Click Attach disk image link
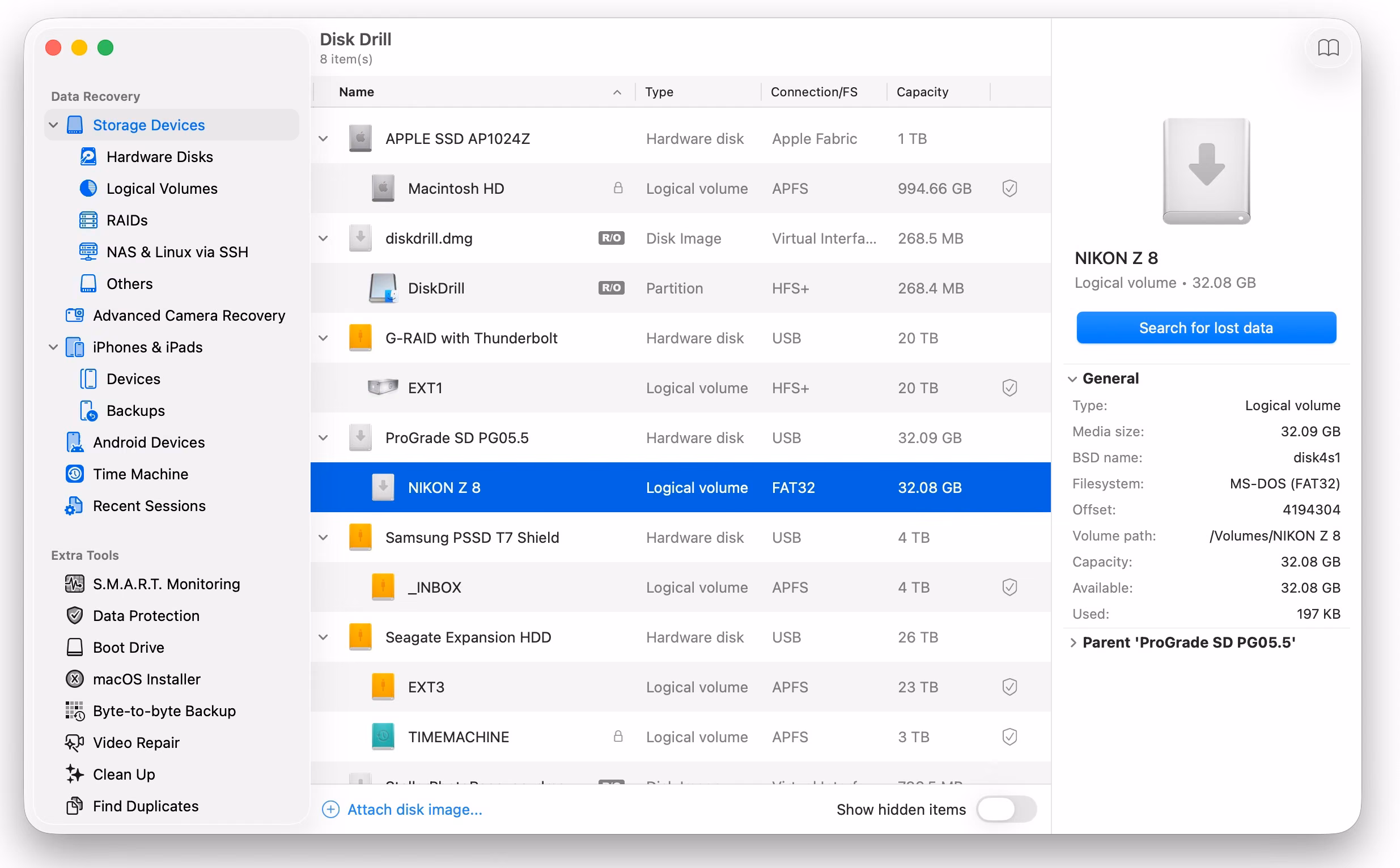This screenshot has height=868, width=1400. (x=402, y=810)
